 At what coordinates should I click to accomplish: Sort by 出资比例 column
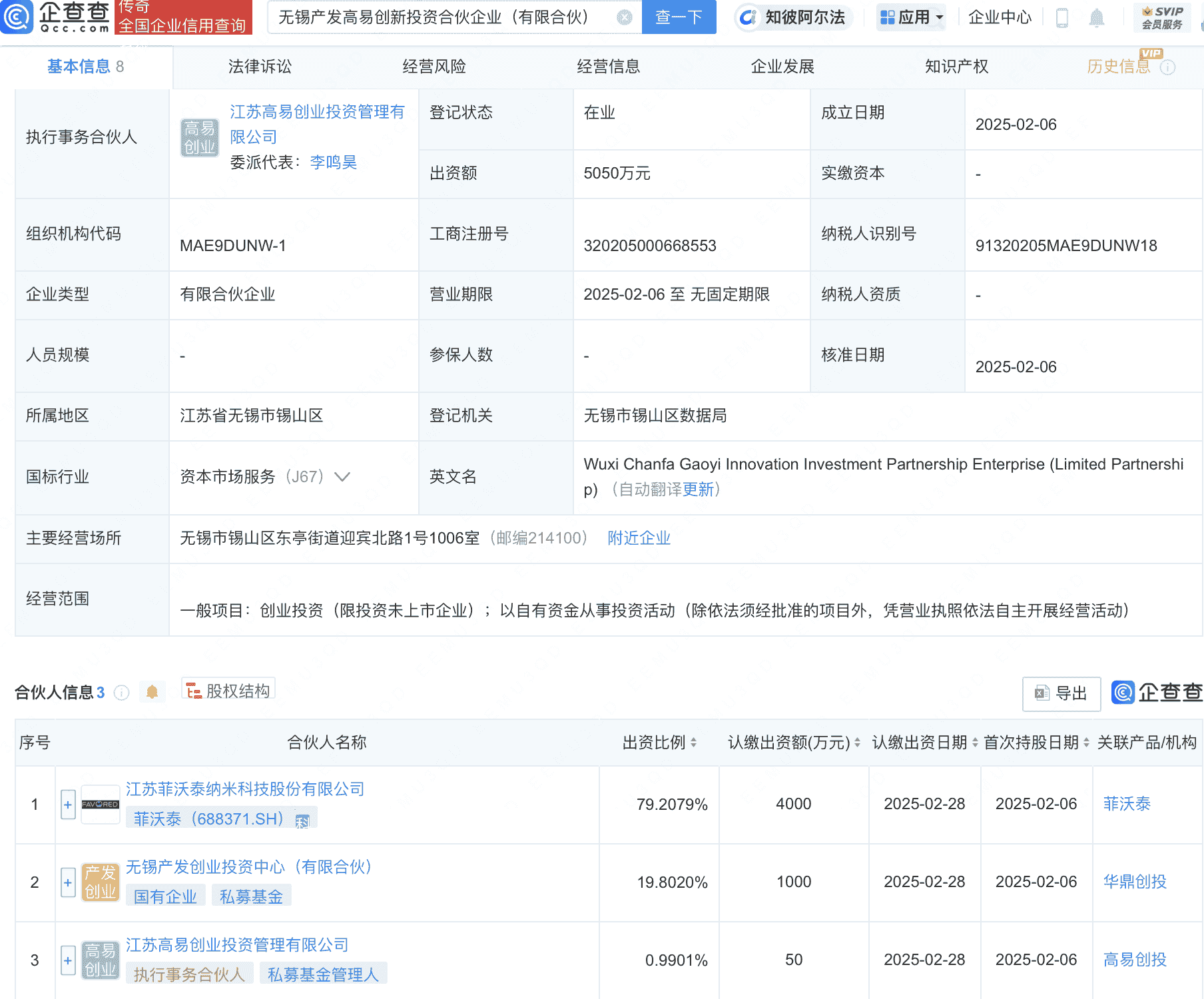pyautogui.click(x=693, y=743)
